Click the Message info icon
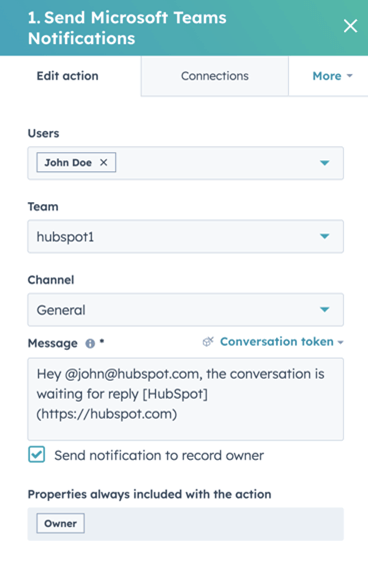Screen dimensions: 368x567 pyautogui.click(x=90, y=343)
